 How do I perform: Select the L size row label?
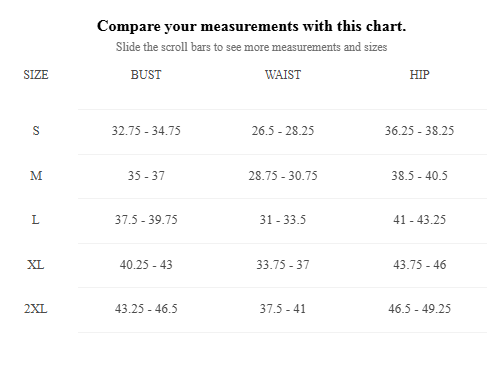(x=36, y=220)
